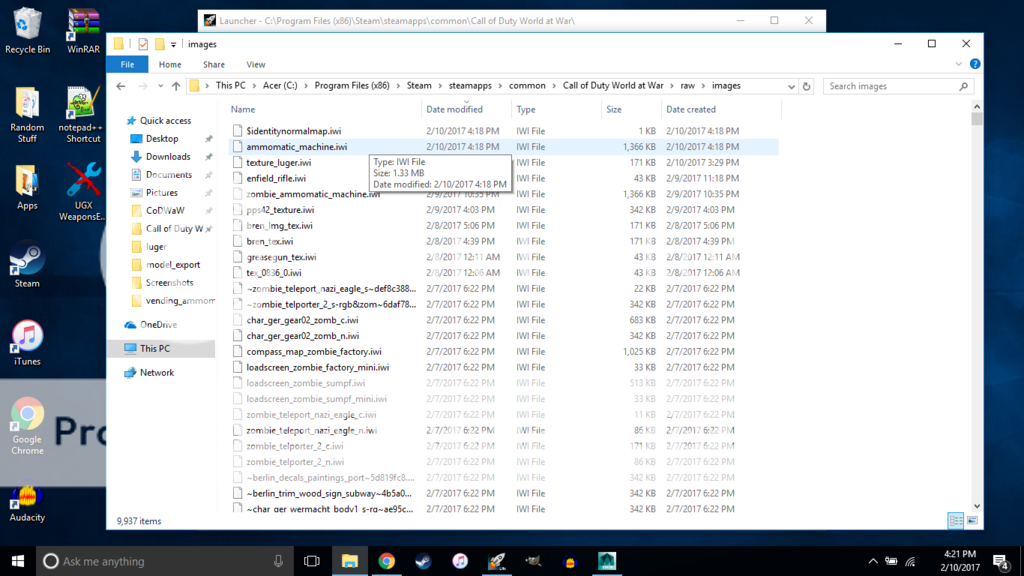Select Network in navigation pane
Viewport: 1024px width, 576px height.
157,372
